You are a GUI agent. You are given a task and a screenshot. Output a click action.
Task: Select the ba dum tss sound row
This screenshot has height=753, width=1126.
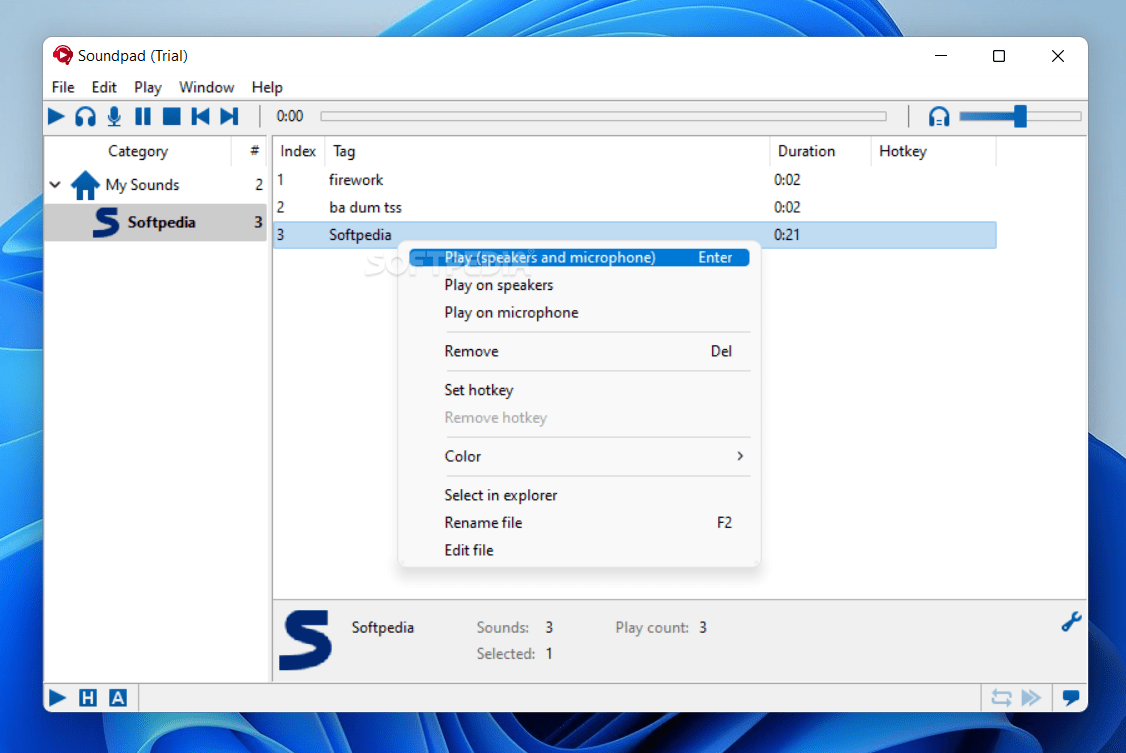pos(635,207)
